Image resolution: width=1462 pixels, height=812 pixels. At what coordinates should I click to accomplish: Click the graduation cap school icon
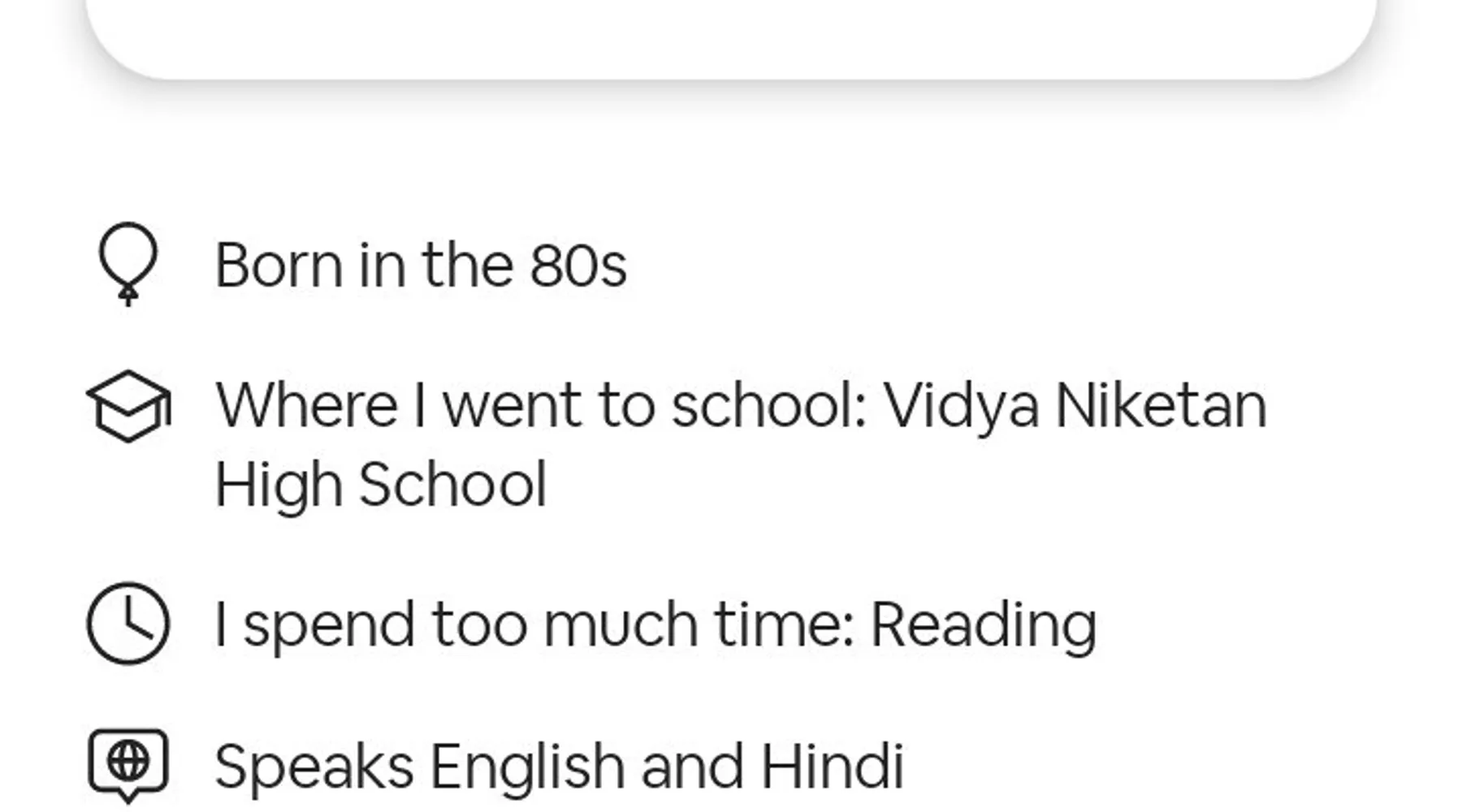[x=129, y=406]
